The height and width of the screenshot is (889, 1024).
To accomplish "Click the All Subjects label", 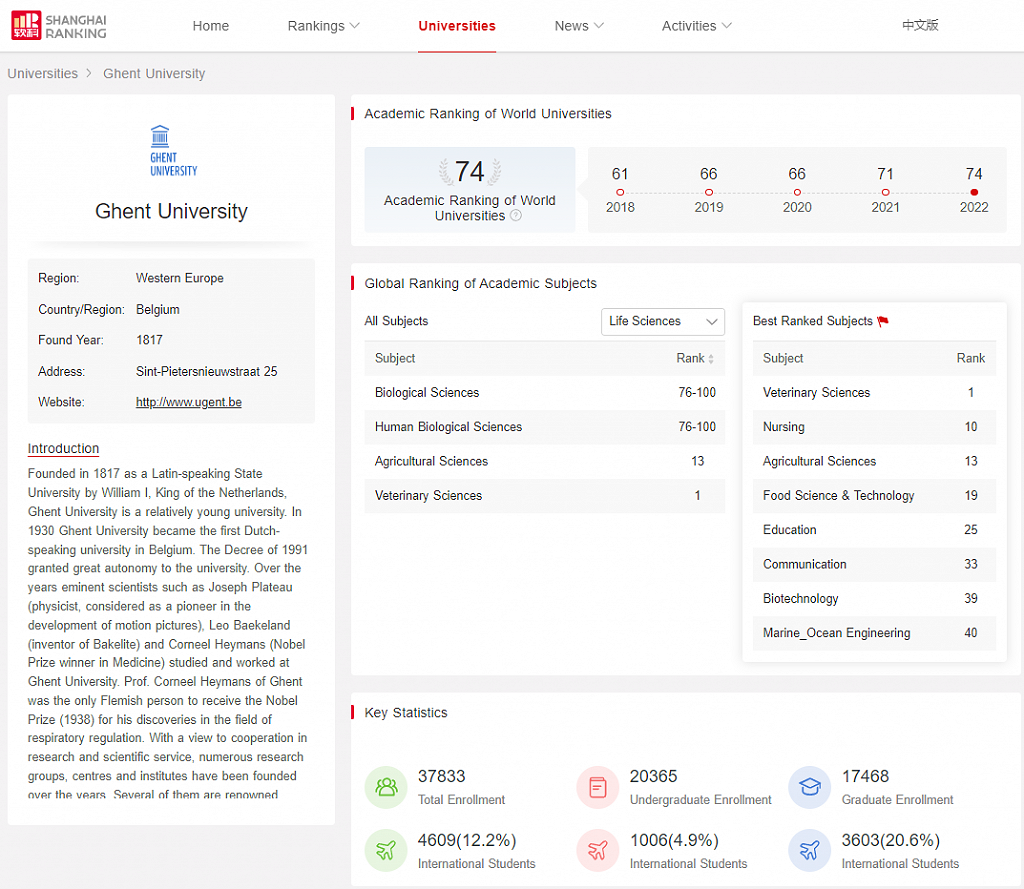I will 396,321.
